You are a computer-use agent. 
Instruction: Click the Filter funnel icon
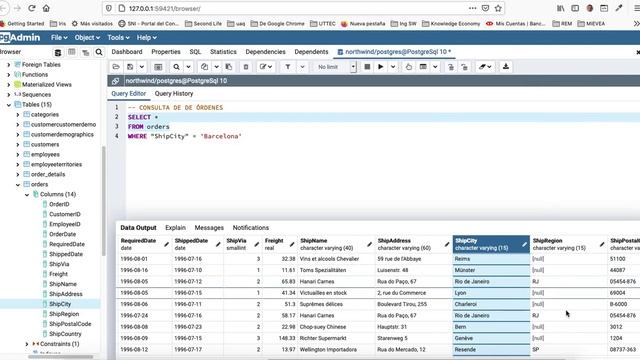tap(288, 67)
